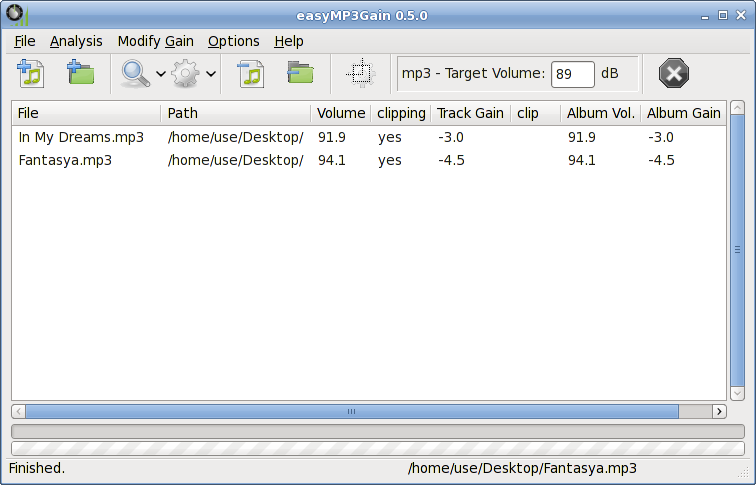Sort by the File column header

pyautogui.click(x=86, y=113)
